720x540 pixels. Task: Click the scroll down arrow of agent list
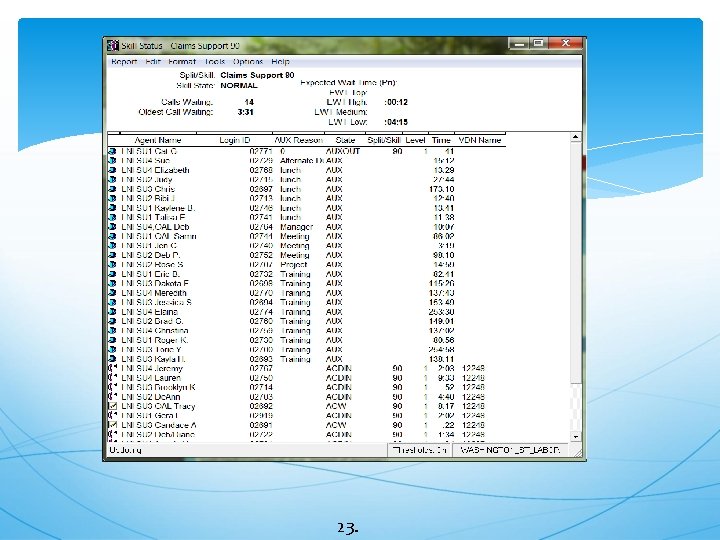[x=575, y=436]
